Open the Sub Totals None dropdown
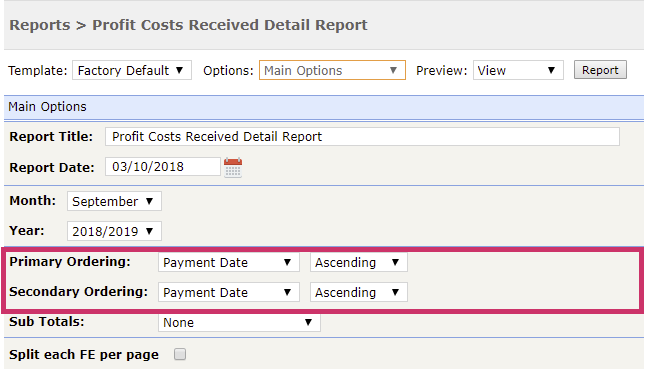Image resolution: width=645 pixels, height=369 pixels. 239,323
